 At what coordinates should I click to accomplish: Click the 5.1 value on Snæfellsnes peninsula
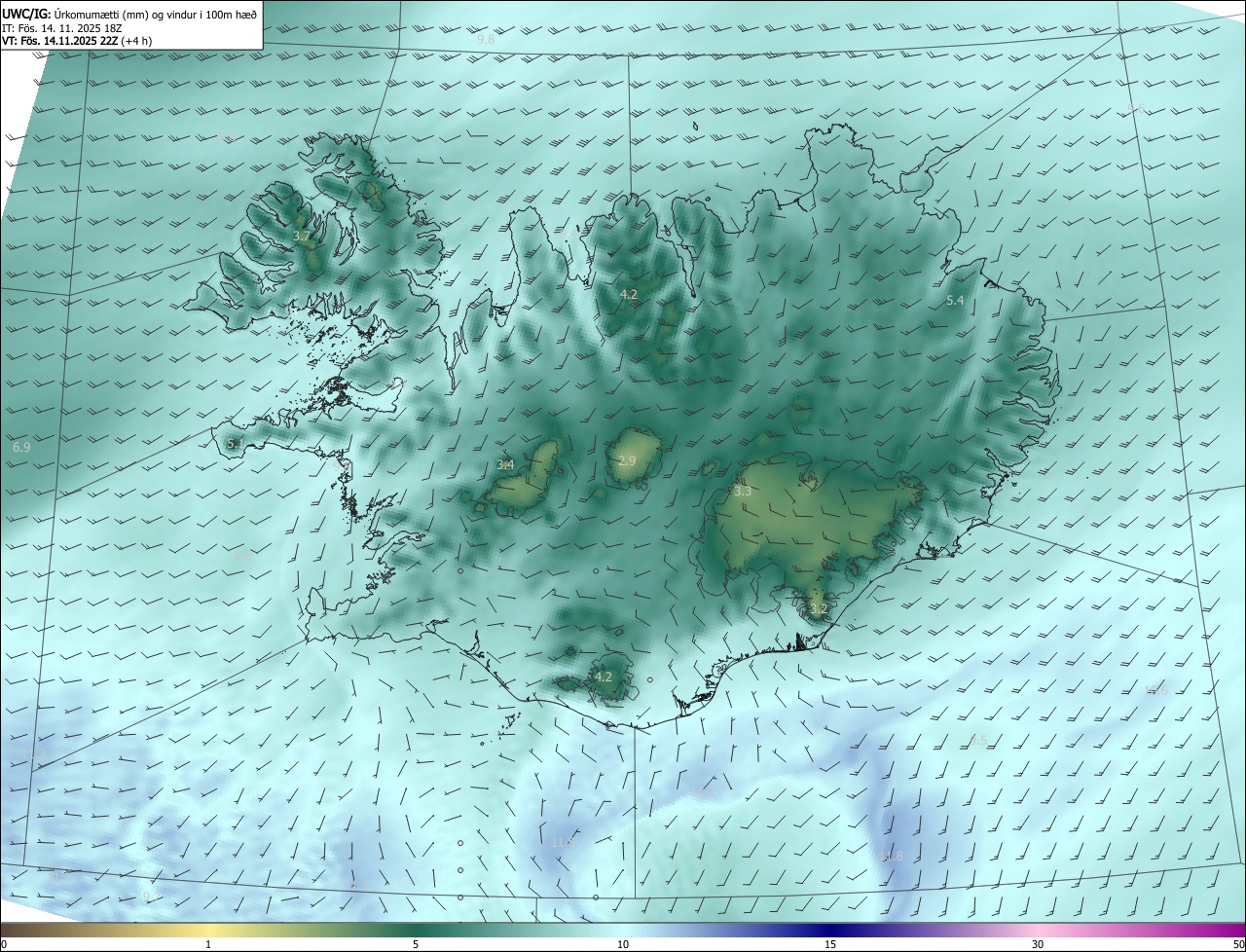[236, 444]
